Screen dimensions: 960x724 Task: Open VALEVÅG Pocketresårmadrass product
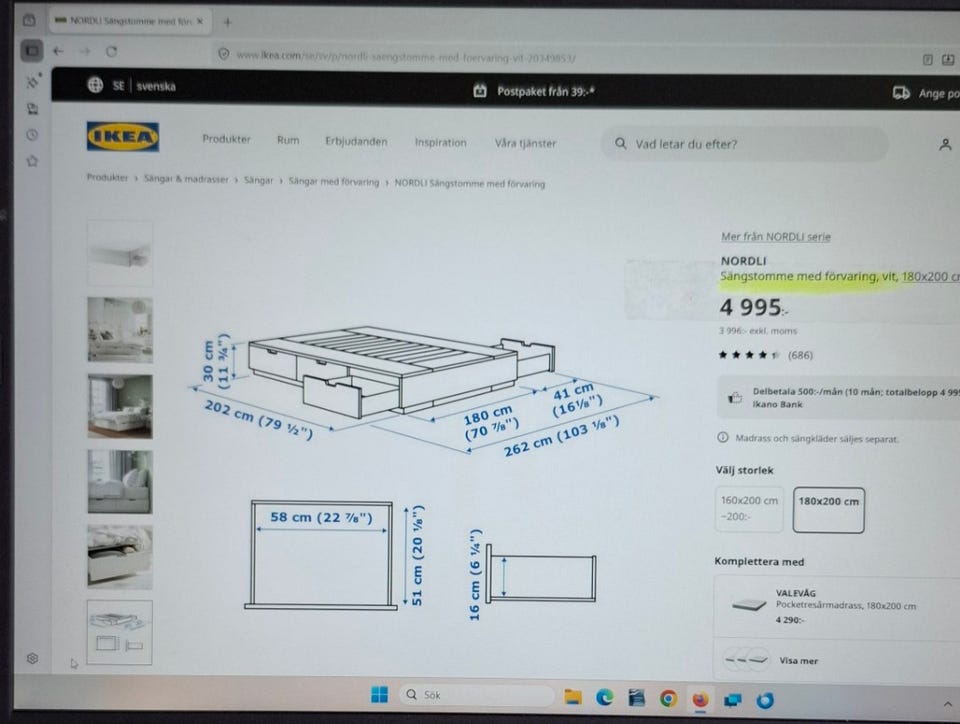click(x=836, y=606)
